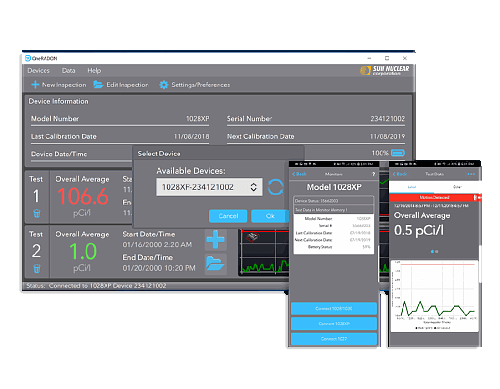Click the Test 1 number cell
The width and height of the screenshot is (500, 389).
[36, 197]
